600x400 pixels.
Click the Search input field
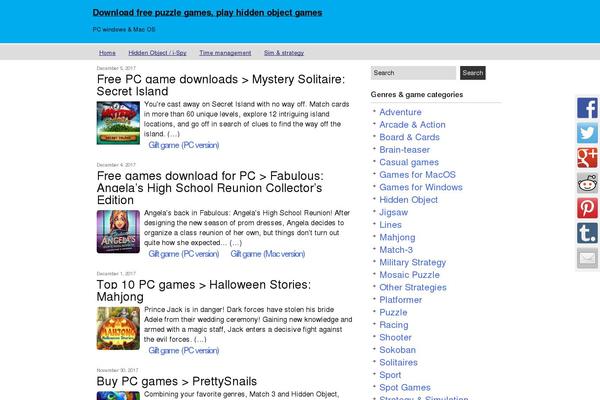(x=413, y=73)
